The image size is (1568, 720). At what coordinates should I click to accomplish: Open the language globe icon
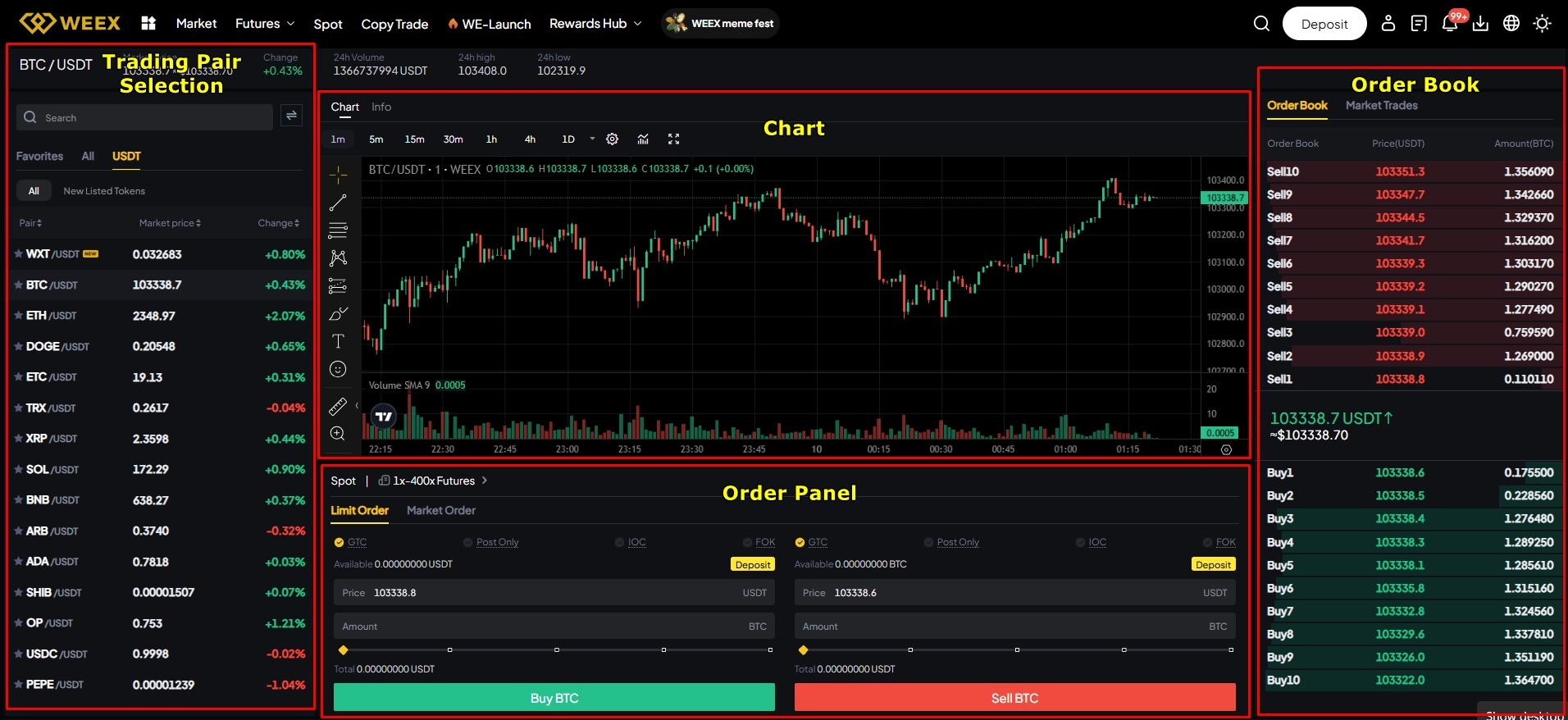[1511, 24]
